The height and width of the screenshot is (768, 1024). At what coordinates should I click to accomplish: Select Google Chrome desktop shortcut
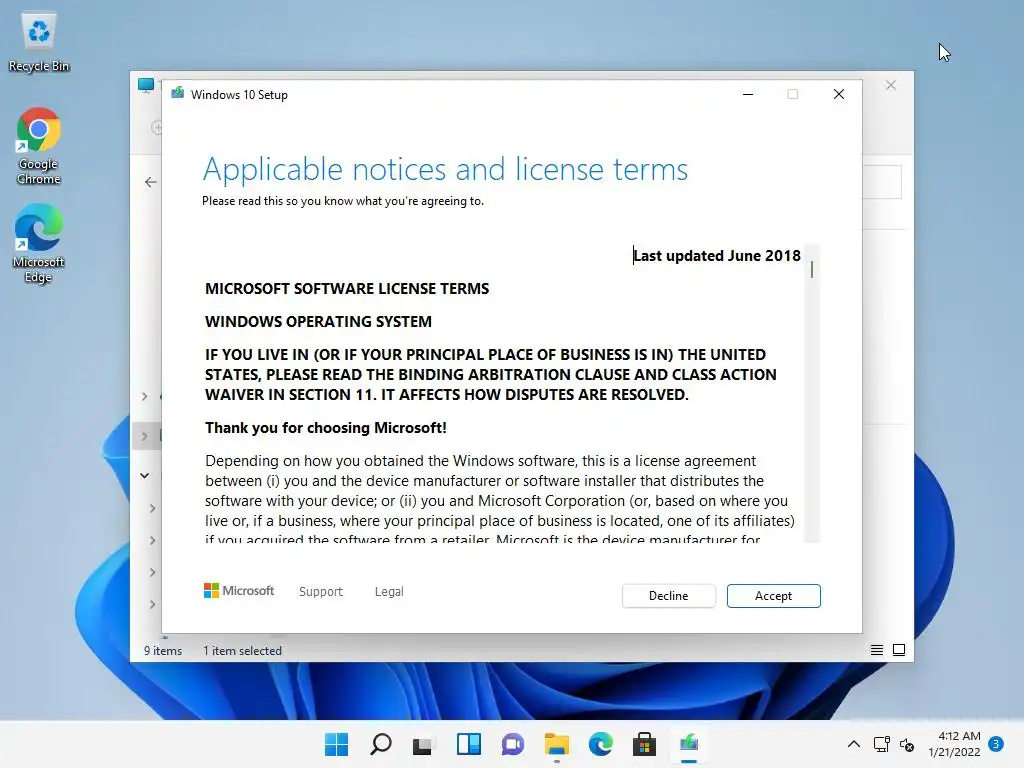click(x=39, y=147)
